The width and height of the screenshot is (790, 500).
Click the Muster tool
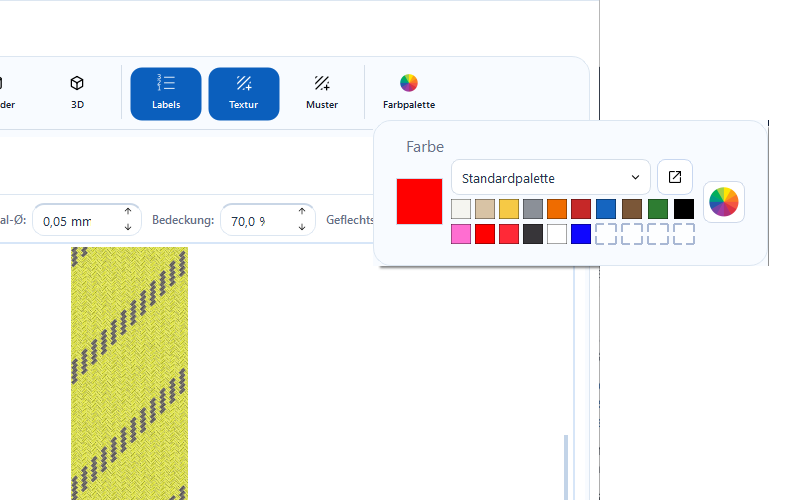pyautogui.click(x=322, y=94)
